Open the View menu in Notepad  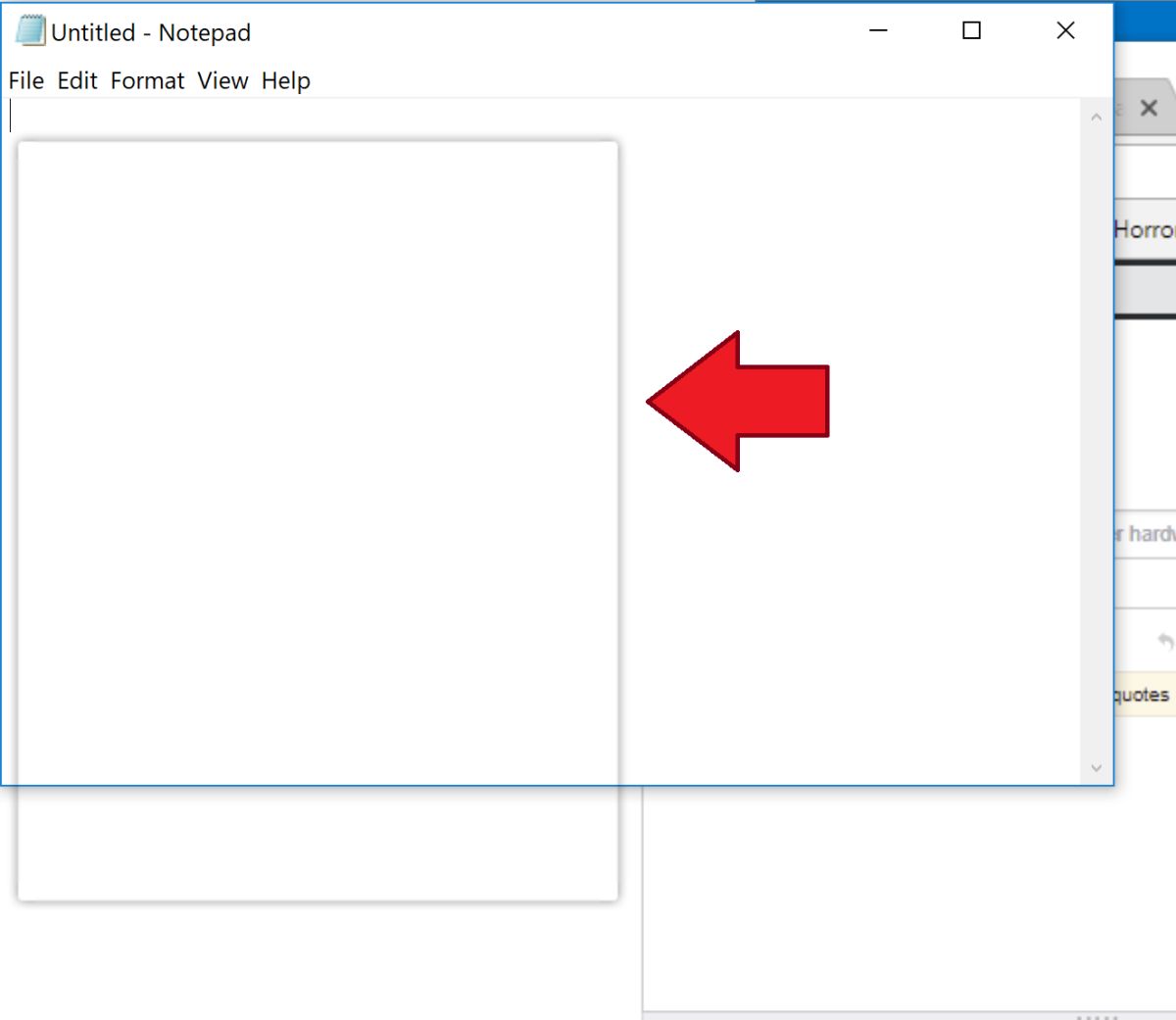(222, 81)
